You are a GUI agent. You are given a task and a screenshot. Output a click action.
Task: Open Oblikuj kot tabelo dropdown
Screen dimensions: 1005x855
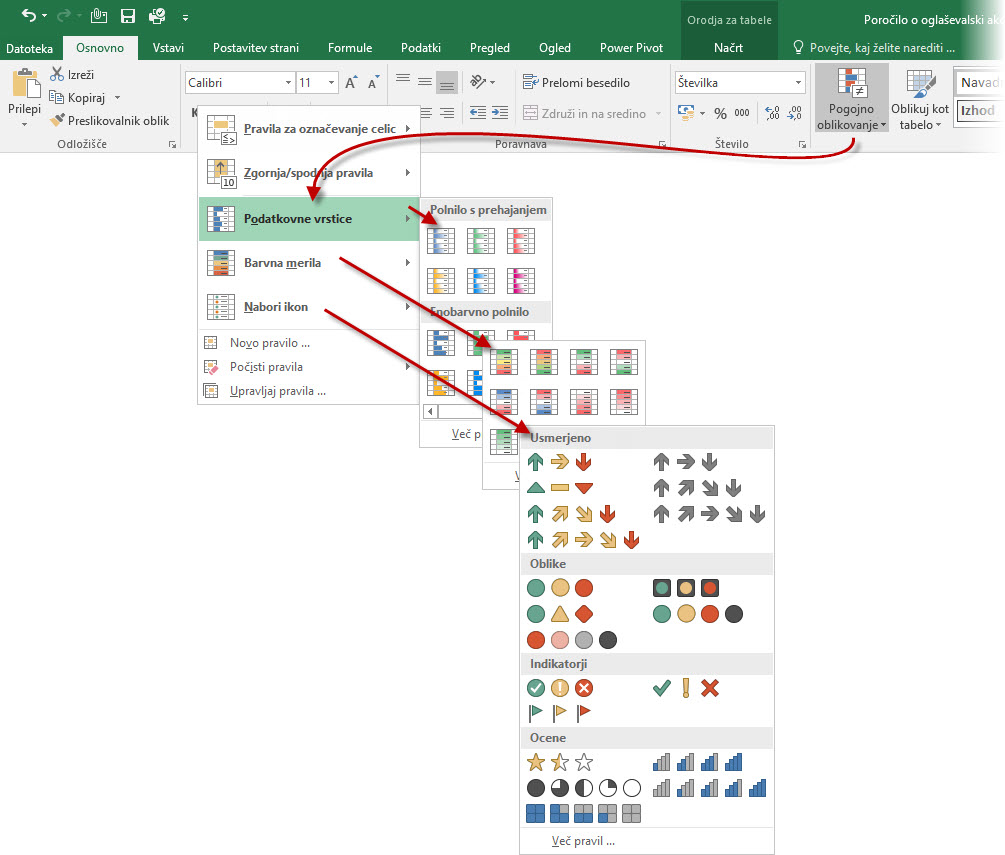[920, 99]
